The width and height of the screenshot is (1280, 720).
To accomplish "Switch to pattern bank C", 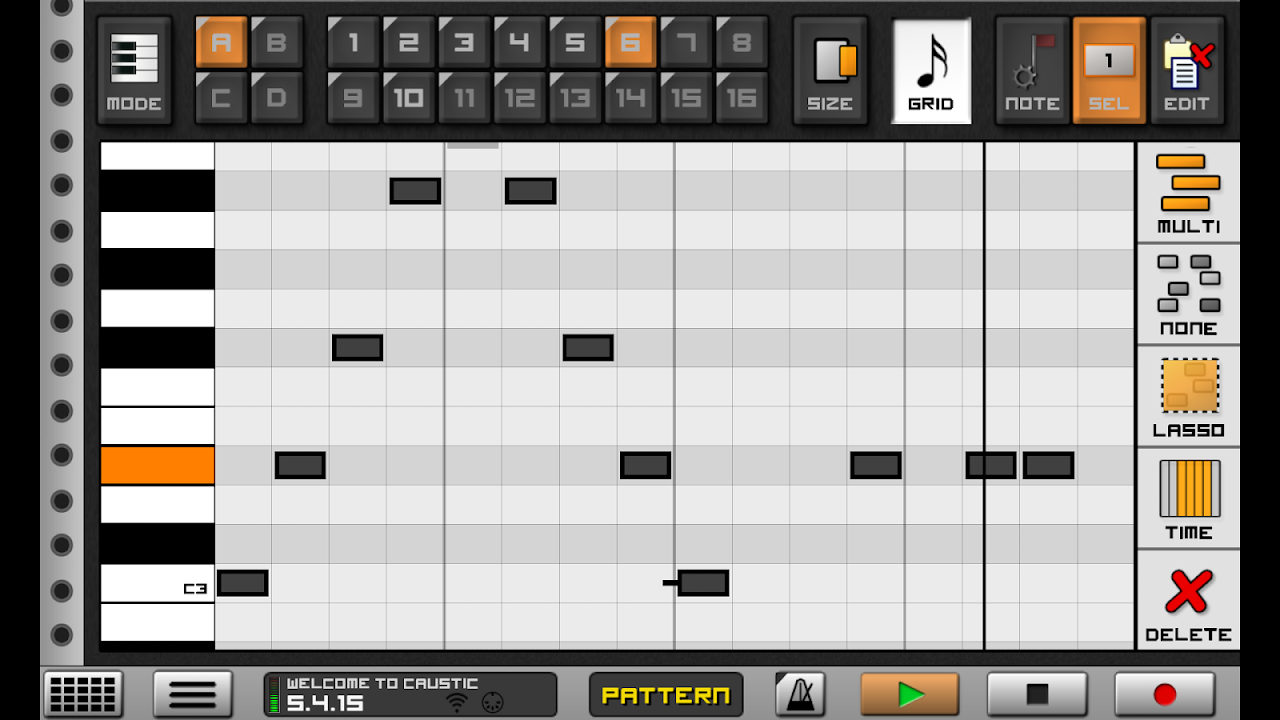I will tap(220, 96).
